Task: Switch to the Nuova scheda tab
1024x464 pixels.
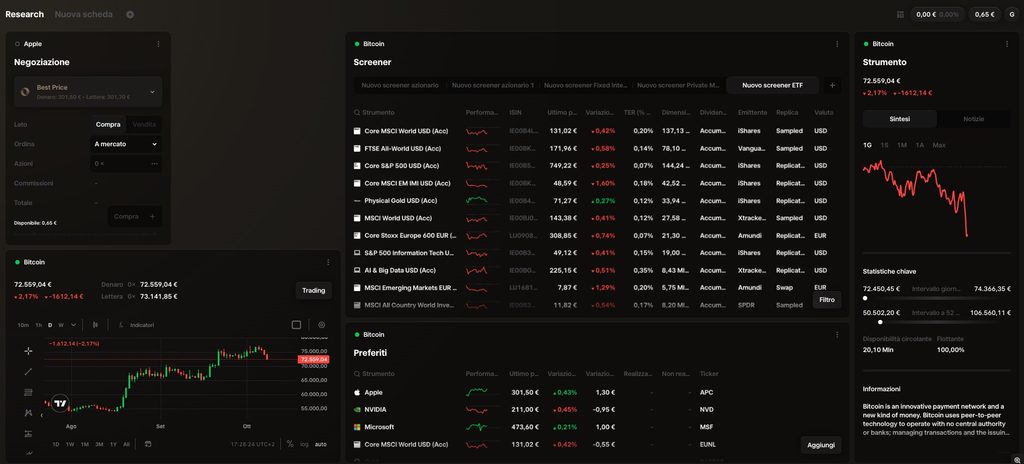Action: click(84, 14)
